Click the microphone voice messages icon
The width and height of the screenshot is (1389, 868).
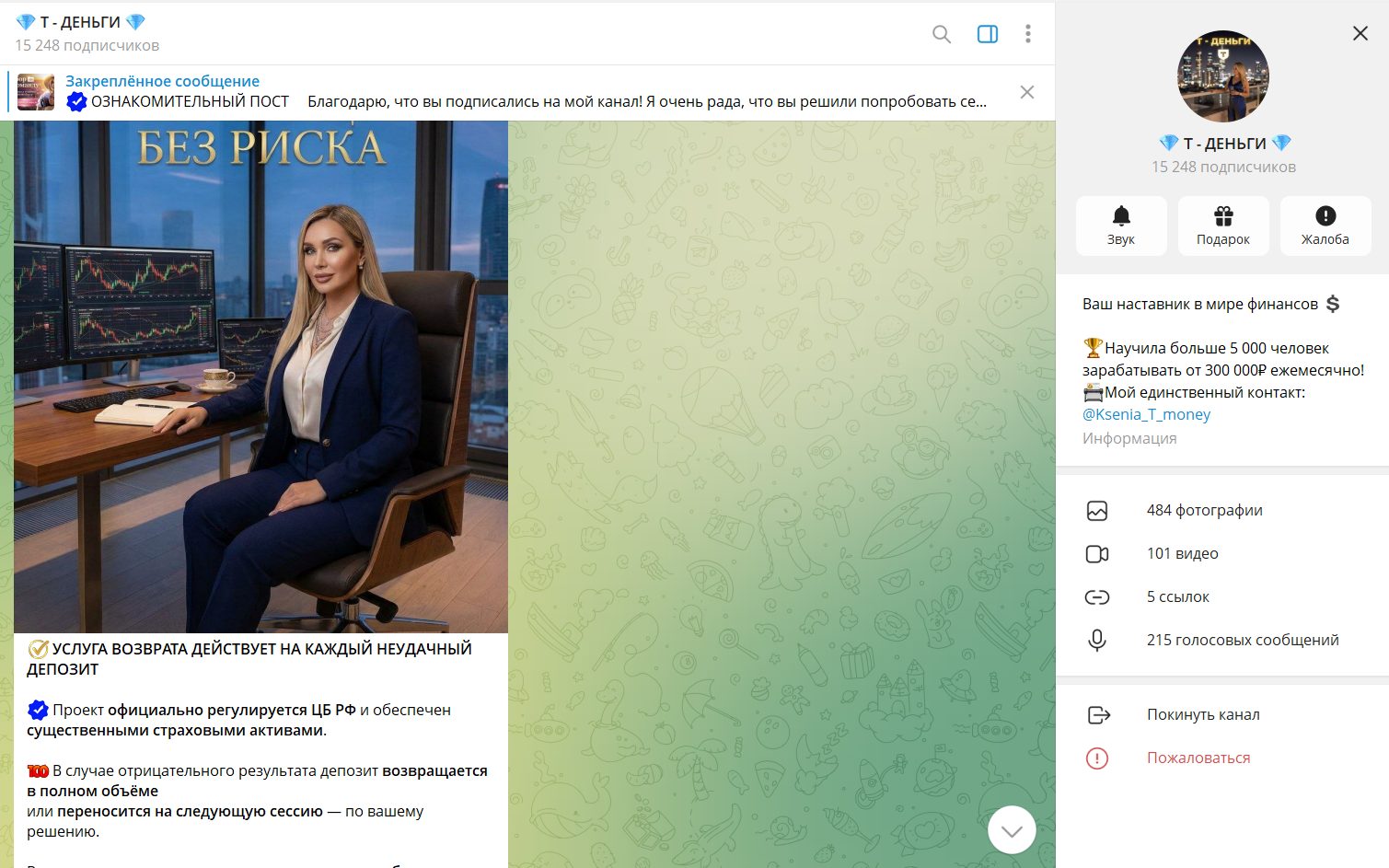[x=1097, y=641]
